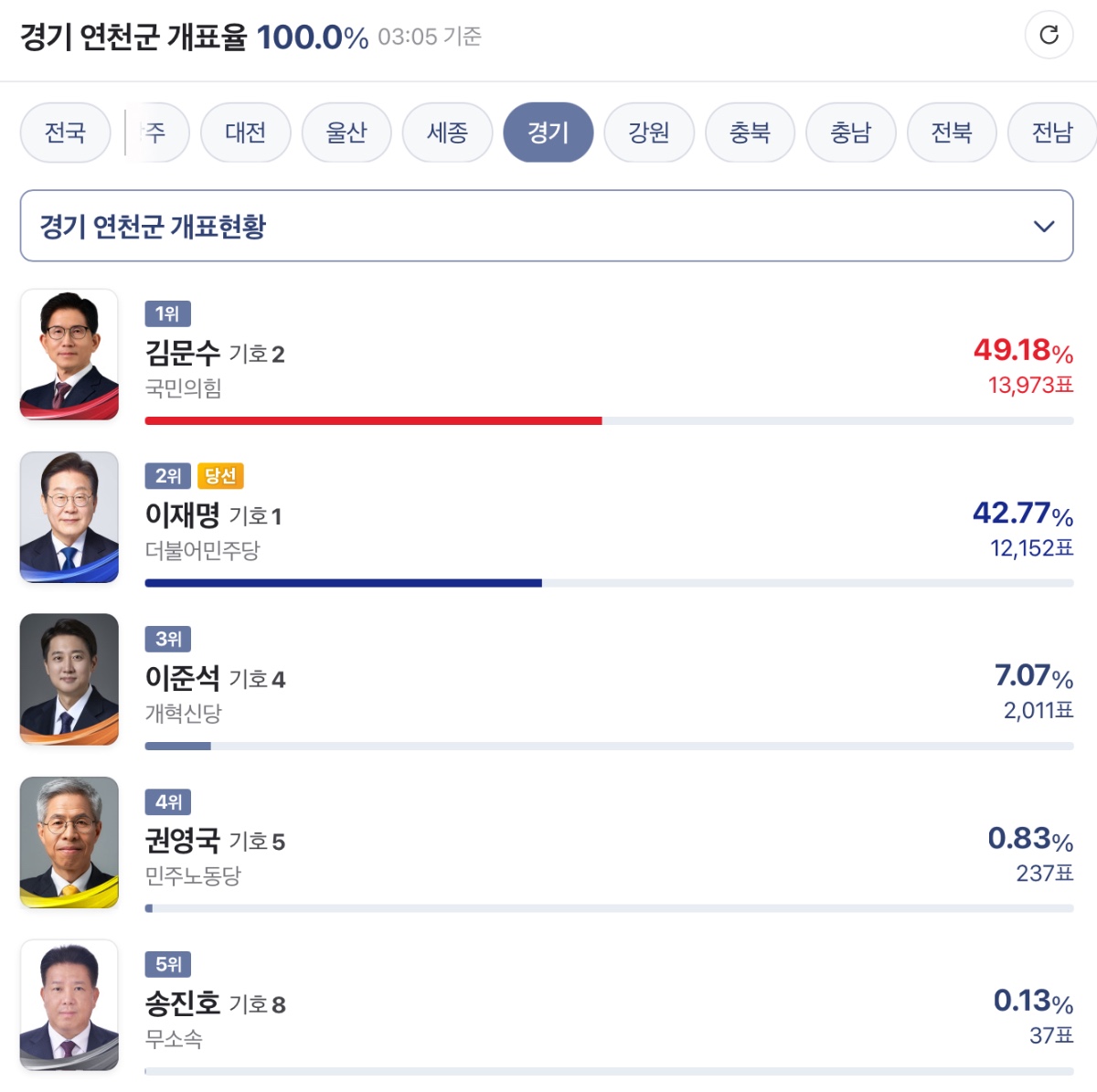Open the 울산 region tab

coord(346,133)
